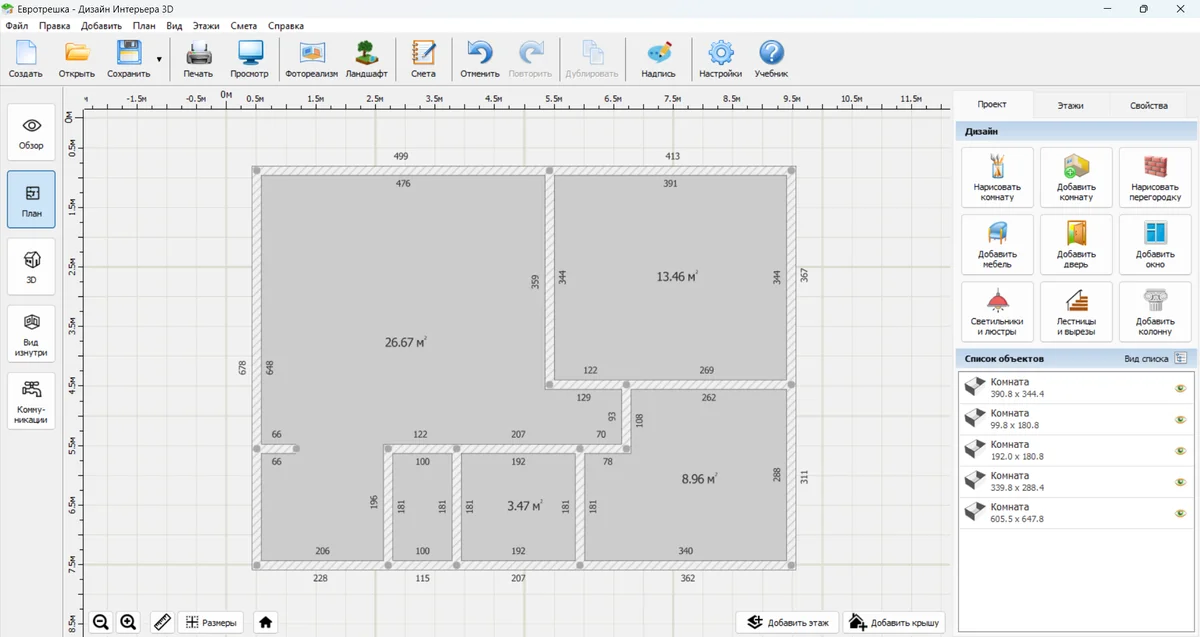Screen dimensions: 1200x637
Task: Expand the Сохранить dropdown arrow
Action: [159, 59]
